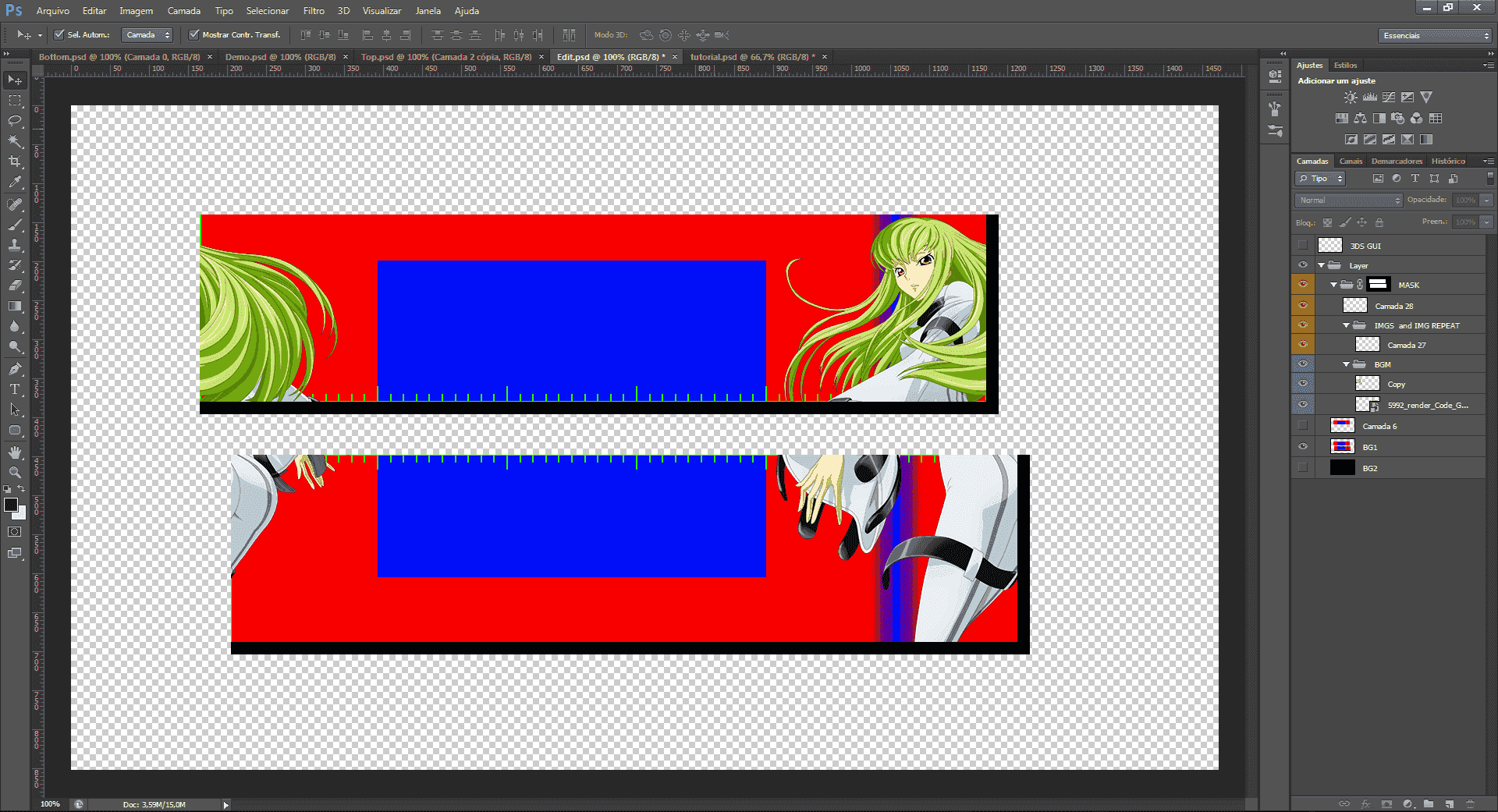Delete layer with the trash icon
This screenshot has width=1498, height=812.
pyautogui.click(x=1470, y=803)
